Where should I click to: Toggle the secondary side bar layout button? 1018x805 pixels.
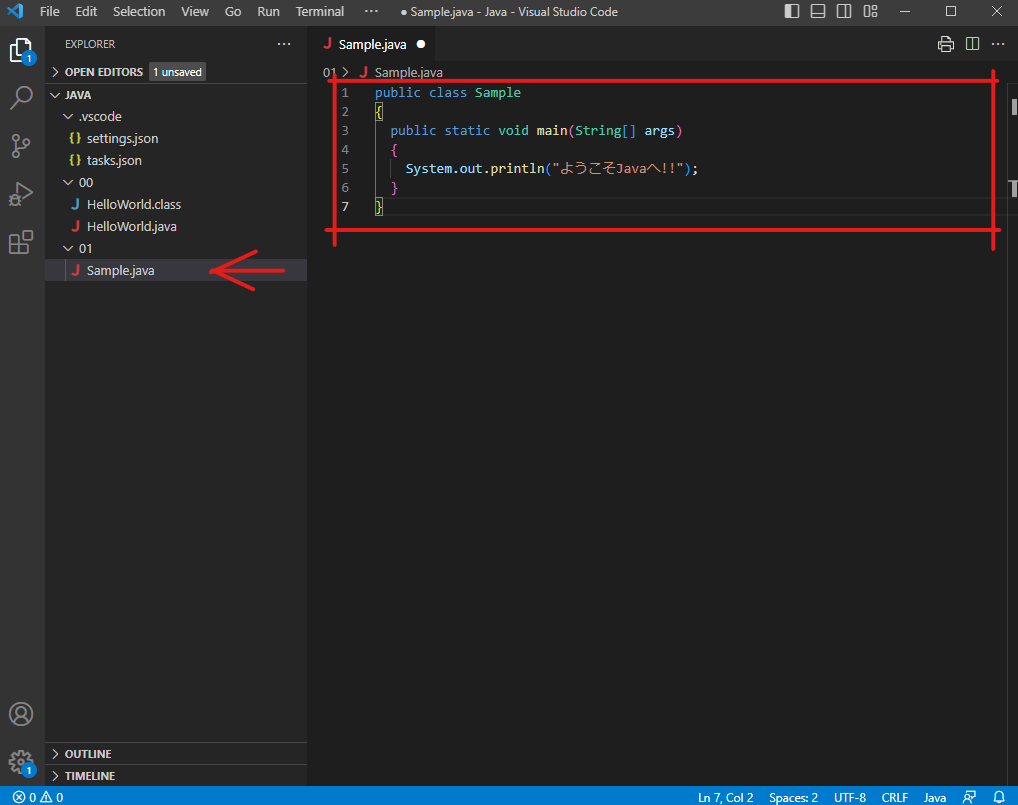click(844, 12)
